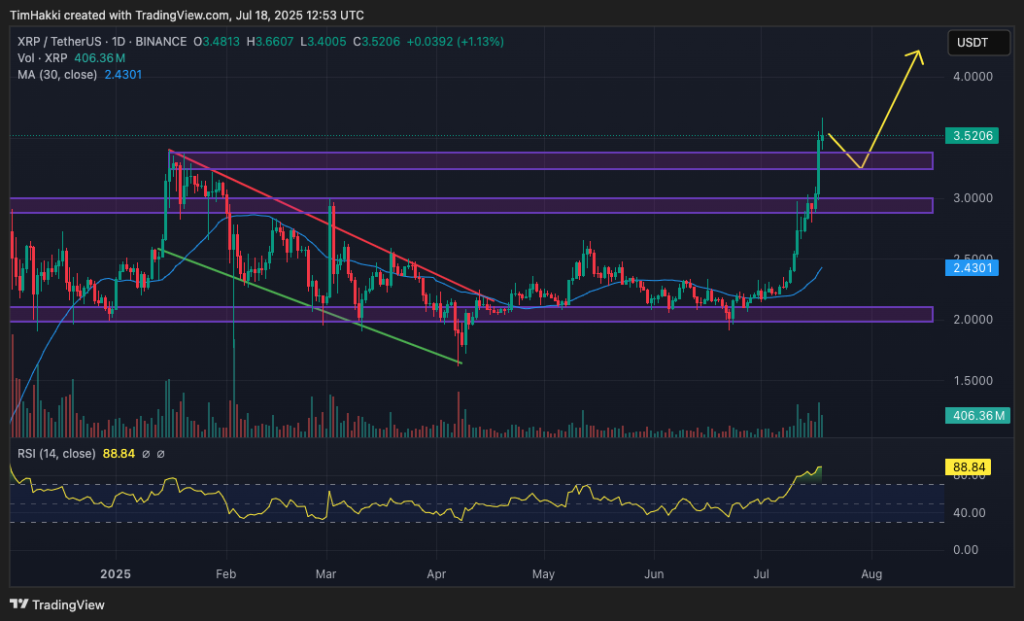Click the green last-price label 3.5206
Screen dimensions: 1024x621
(x=971, y=135)
